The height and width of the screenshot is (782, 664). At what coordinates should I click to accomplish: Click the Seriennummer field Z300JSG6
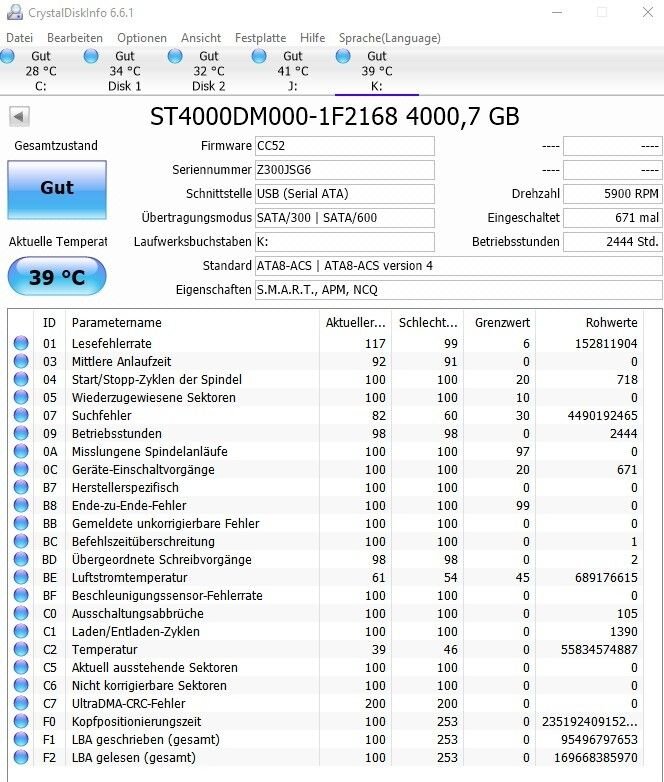[345, 170]
